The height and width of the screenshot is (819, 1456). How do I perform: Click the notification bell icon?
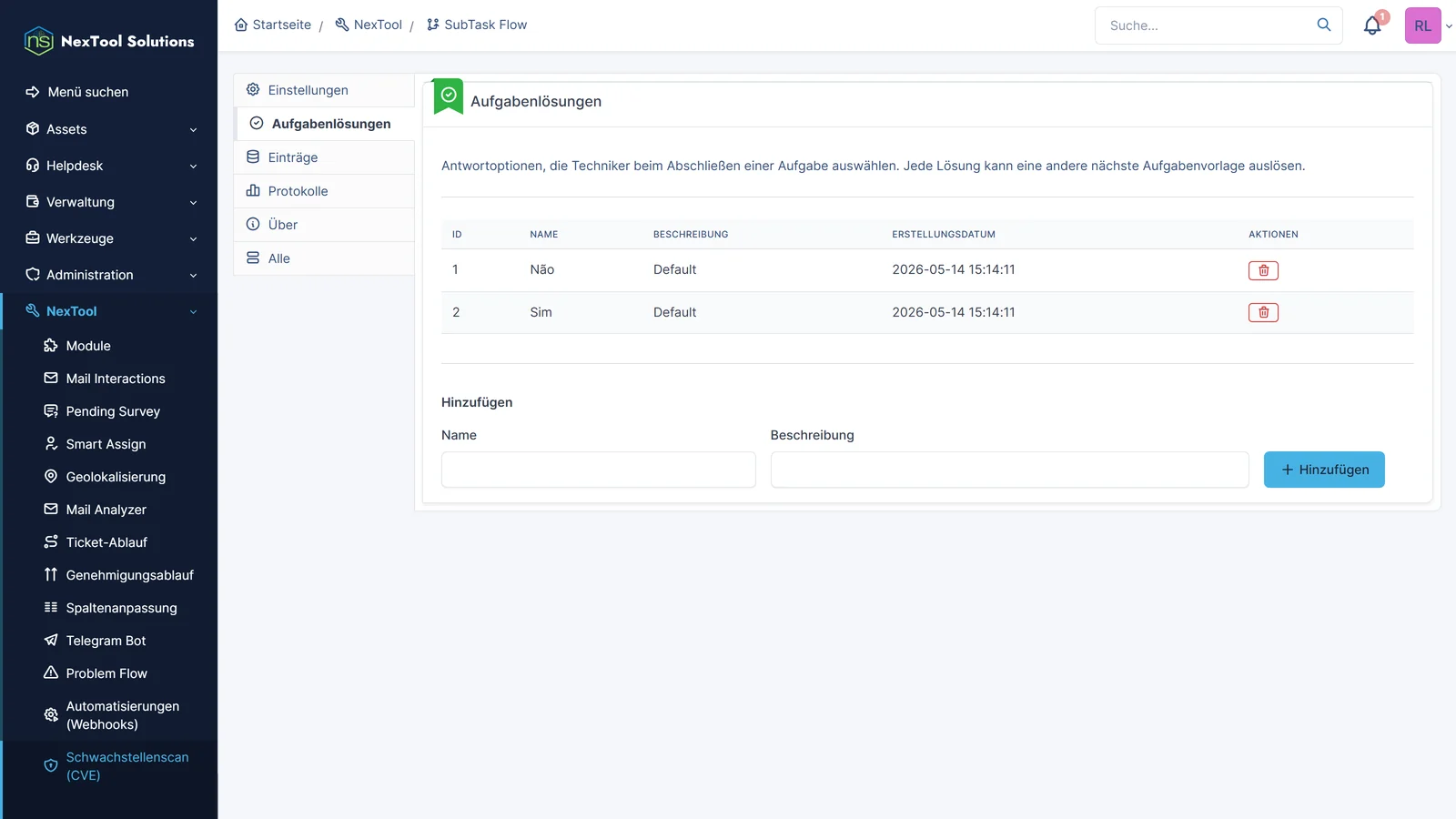pos(1372,25)
